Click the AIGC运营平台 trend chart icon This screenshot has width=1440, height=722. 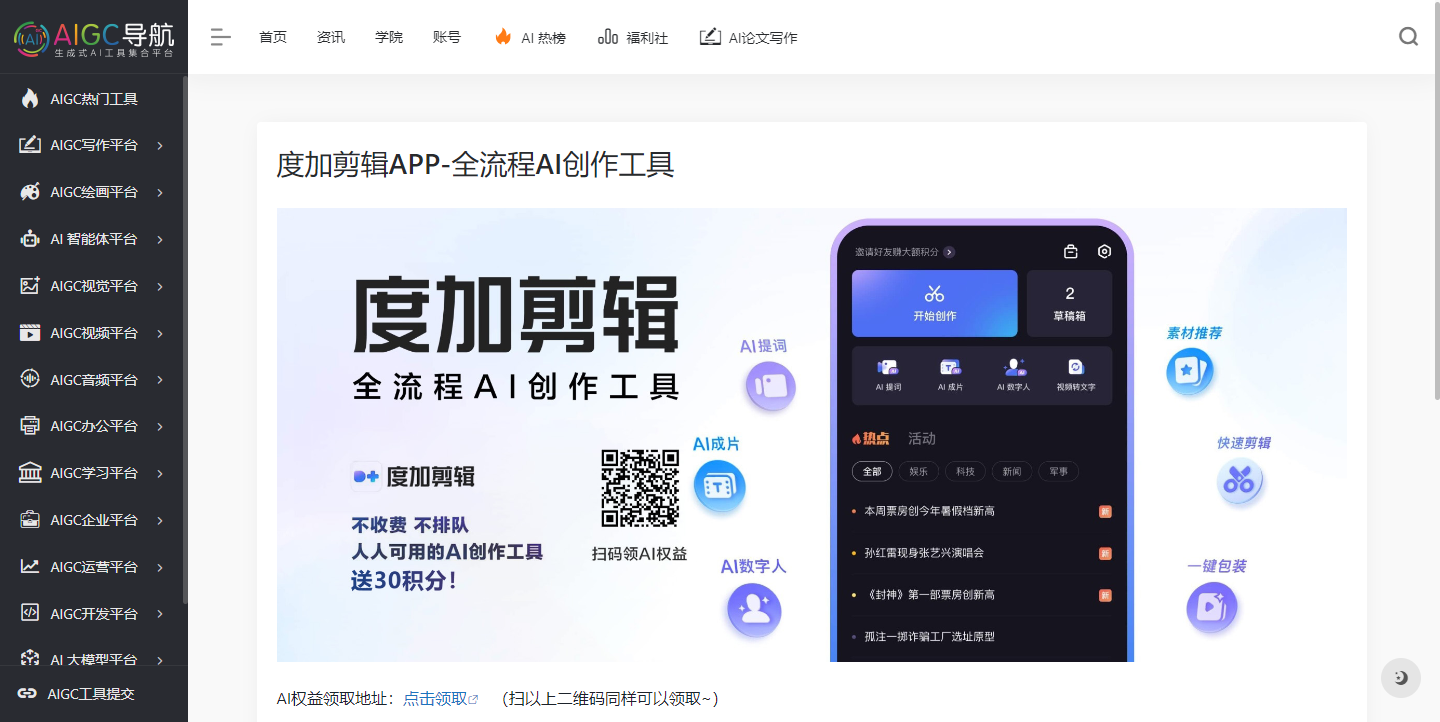coord(30,567)
